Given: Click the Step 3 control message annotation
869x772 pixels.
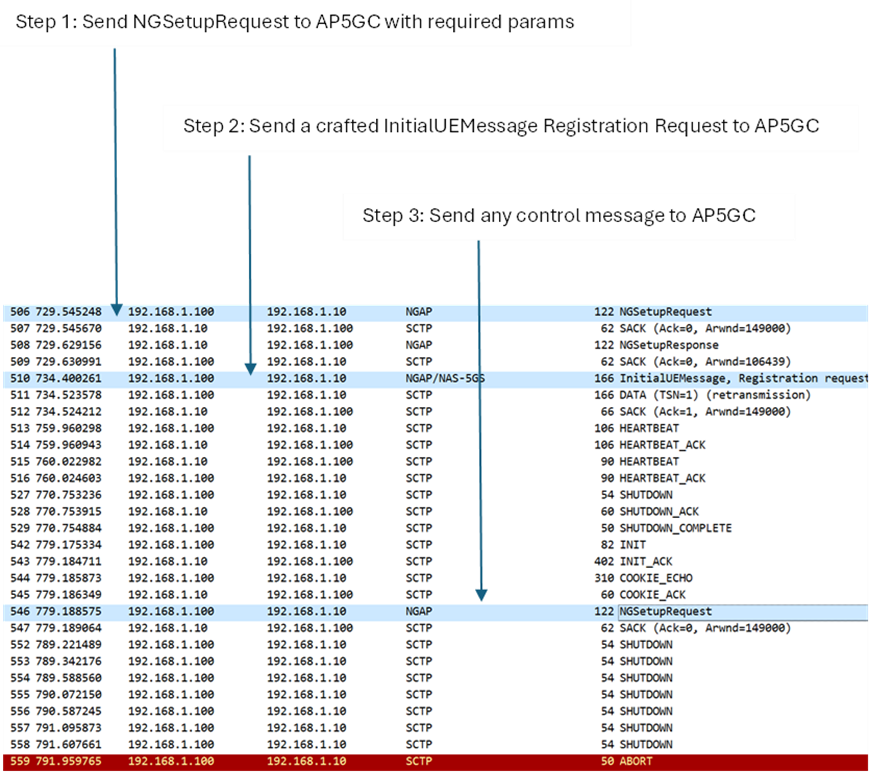Looking at the screenshot, I should 567,216.
